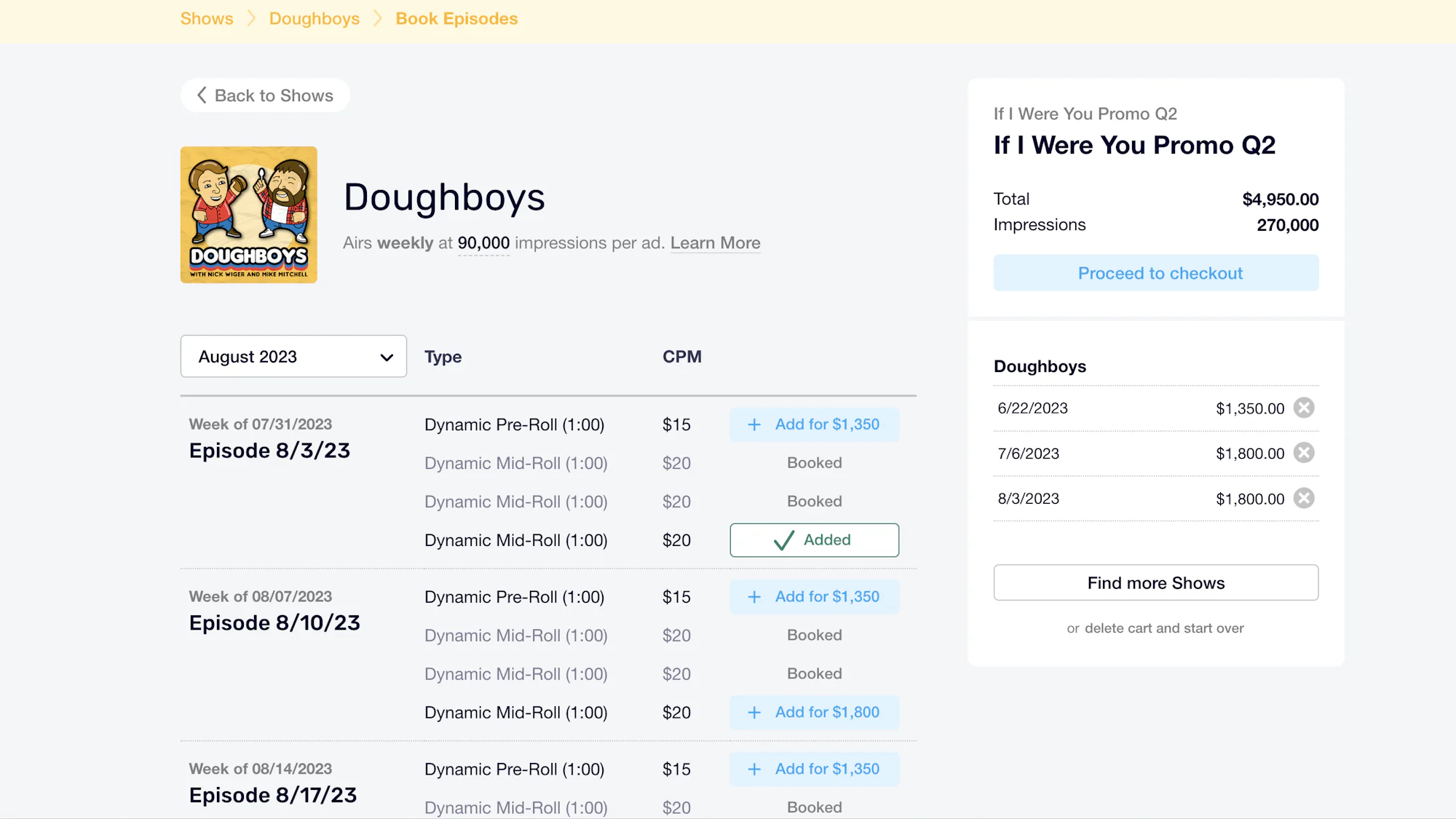Click the checkmark icon in the Added button

783,540
